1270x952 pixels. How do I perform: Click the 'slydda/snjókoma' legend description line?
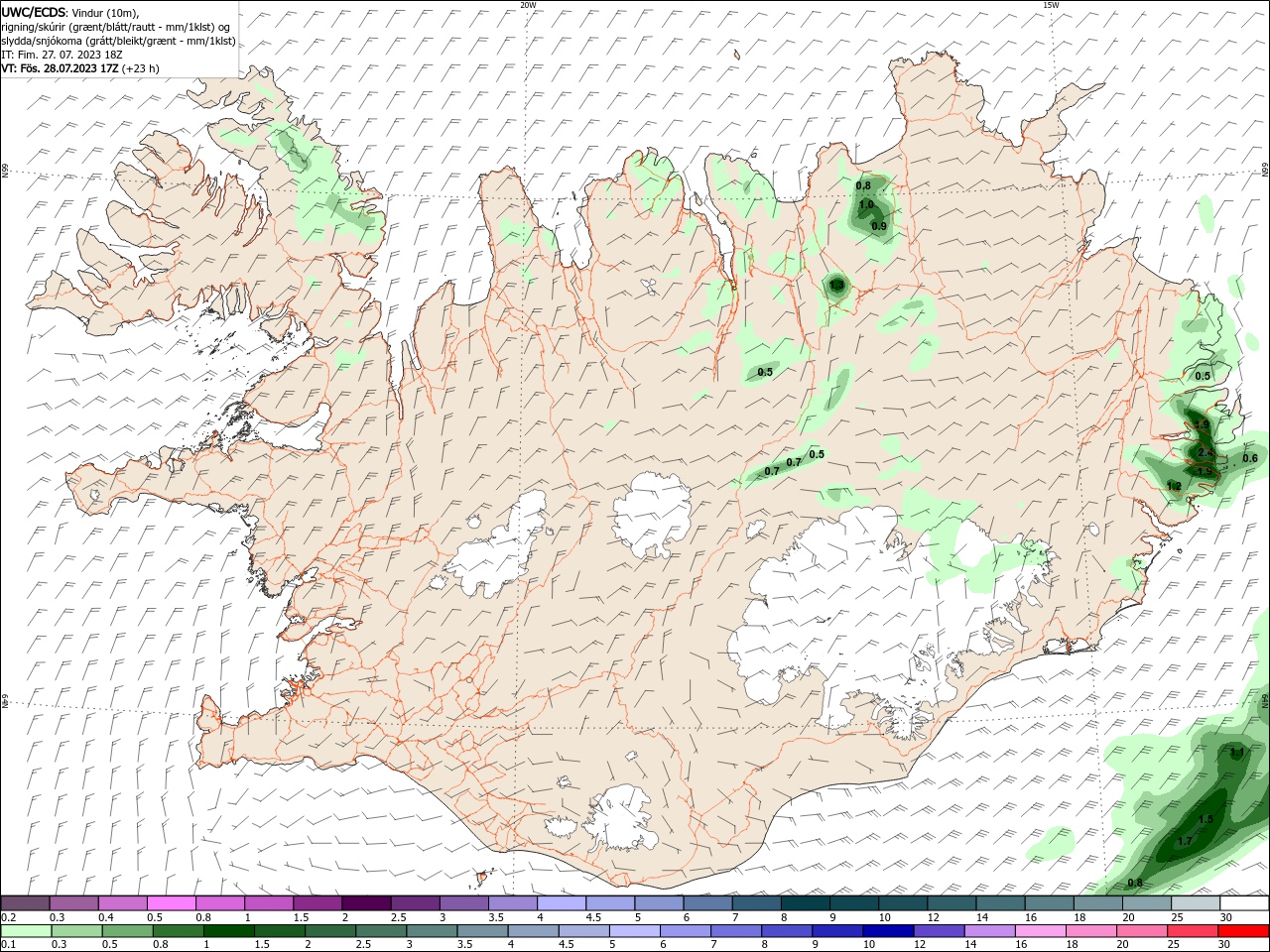[x=118, y=41]
